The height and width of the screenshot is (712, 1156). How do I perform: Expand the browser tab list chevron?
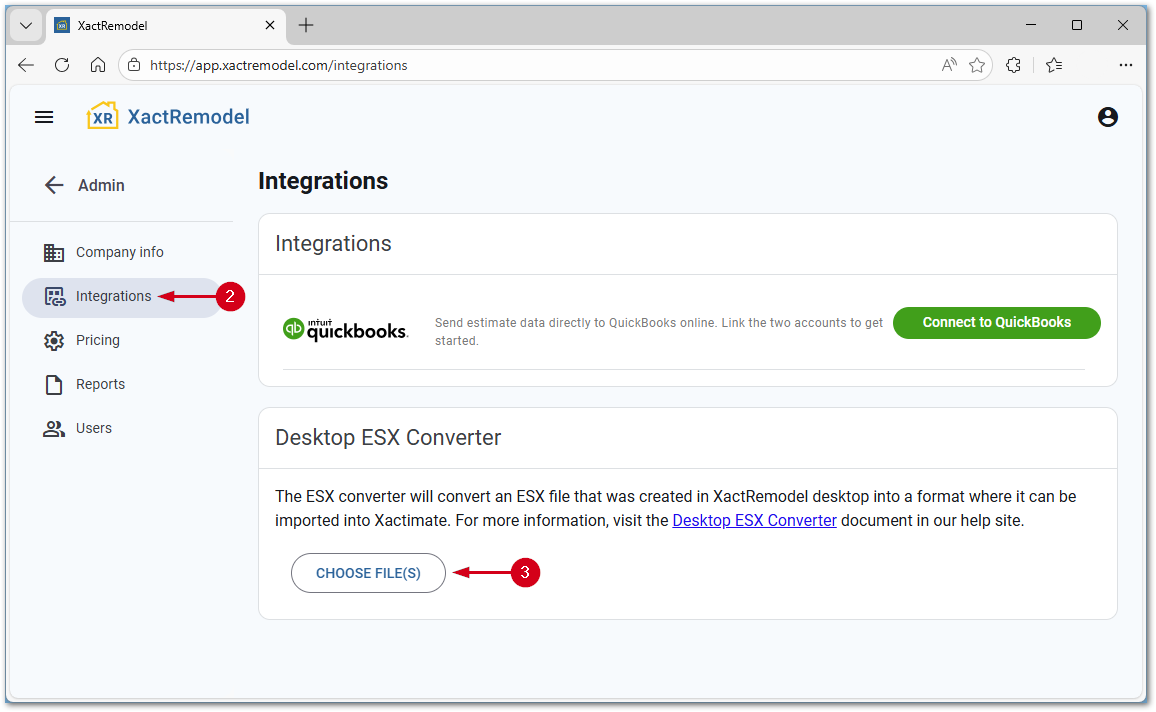coord(26,25)
